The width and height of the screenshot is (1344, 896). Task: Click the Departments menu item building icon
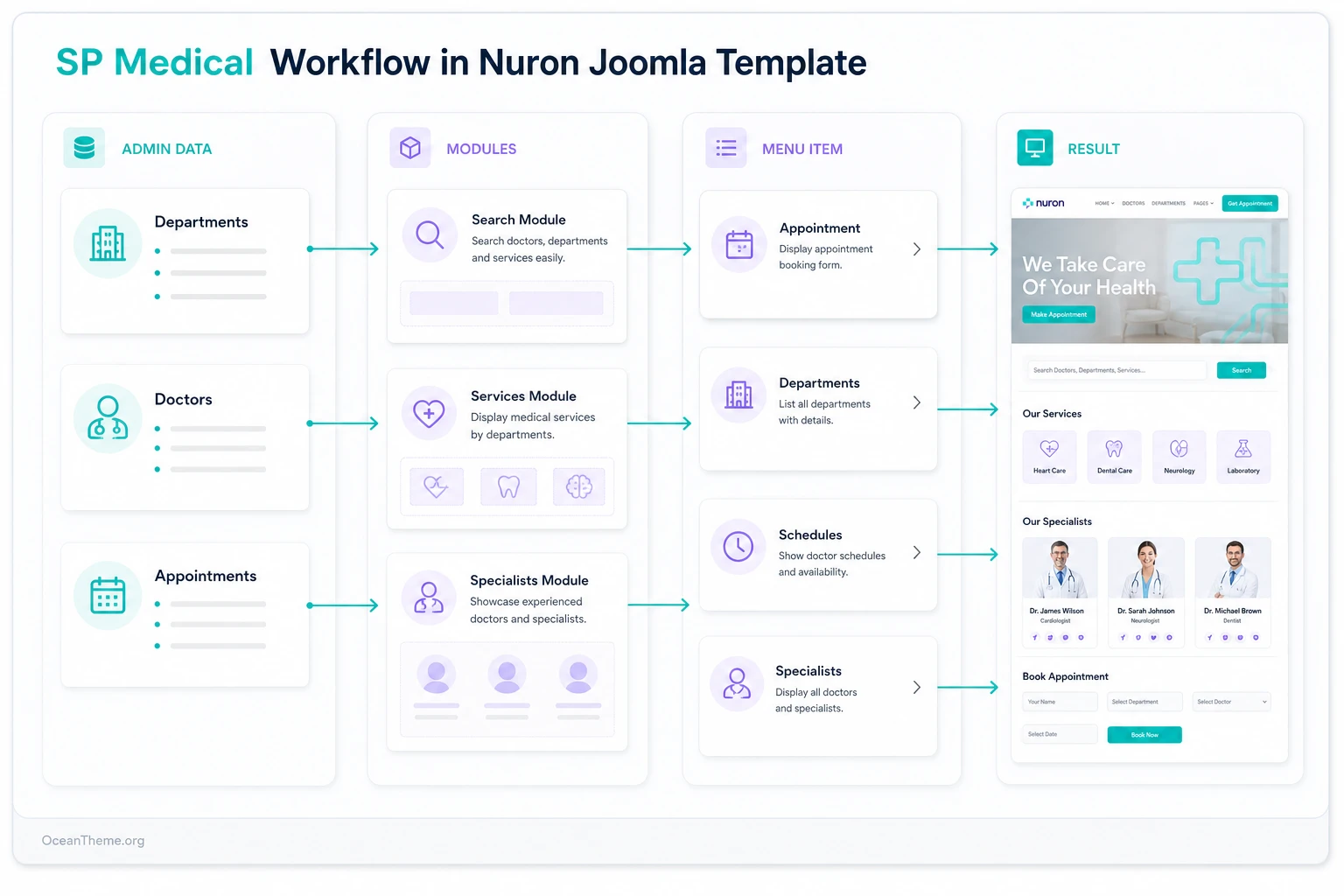(738, 395)
